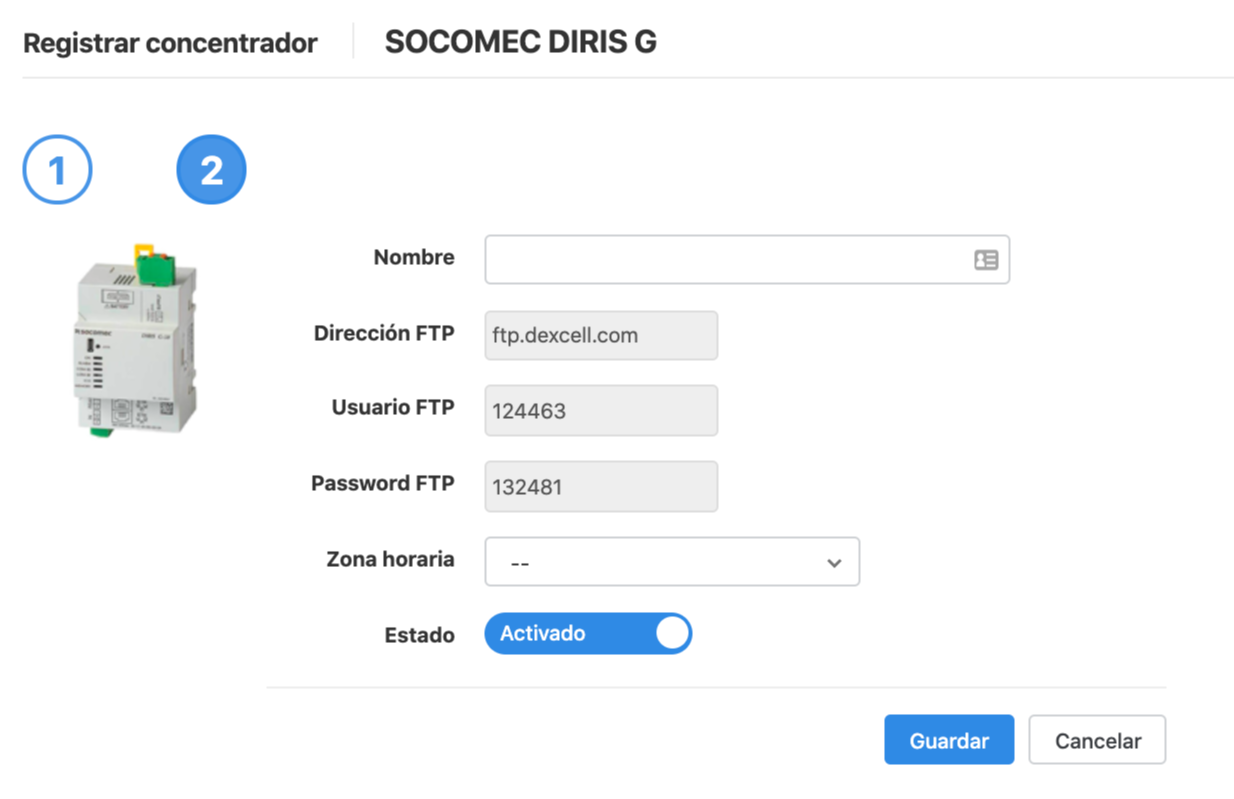Viewport: 1234px width, 799px height.
Task: Click the chevron arrow of Zona horaria
Action: [834, 563]
